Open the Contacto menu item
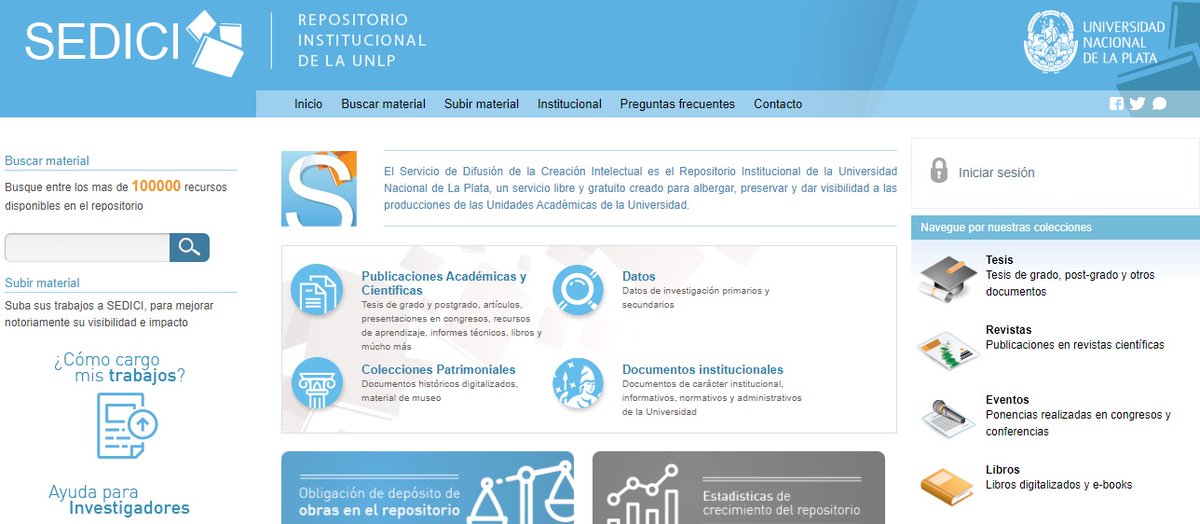1200x524 pixels. [778, 104]
